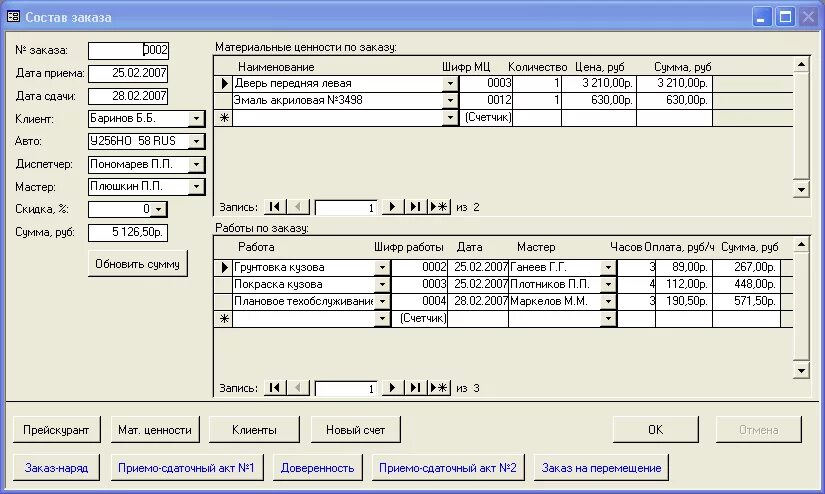Select row marker of Грунтовка кузова
The height and width of the screenshot is (494, 825).
pyautogui.click(x=224, y=267)
